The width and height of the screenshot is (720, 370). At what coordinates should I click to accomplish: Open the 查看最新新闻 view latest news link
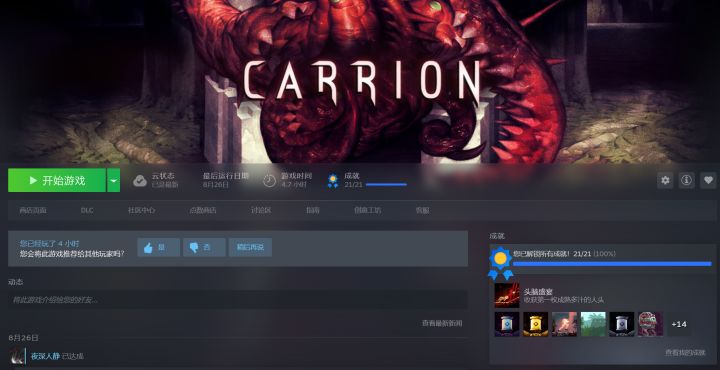coord(442,323)
